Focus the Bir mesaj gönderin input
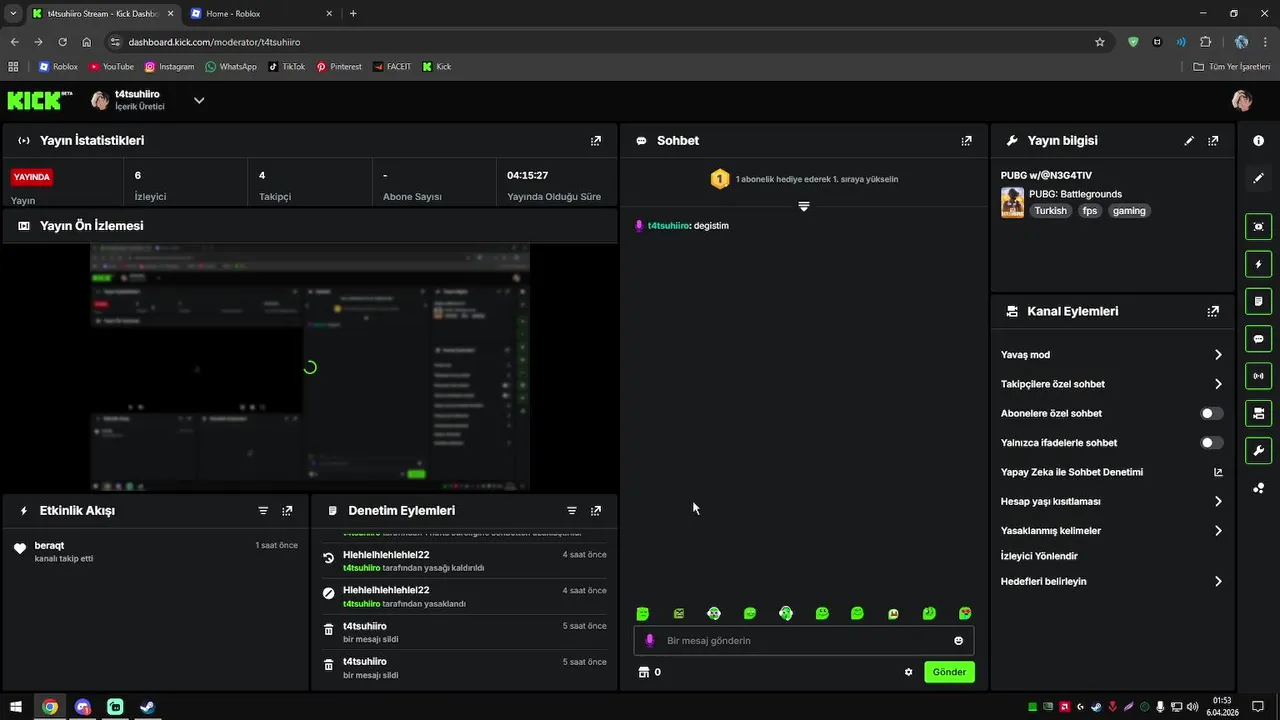The width and height of the screenshot is (1280, 720). click(805, 641)
